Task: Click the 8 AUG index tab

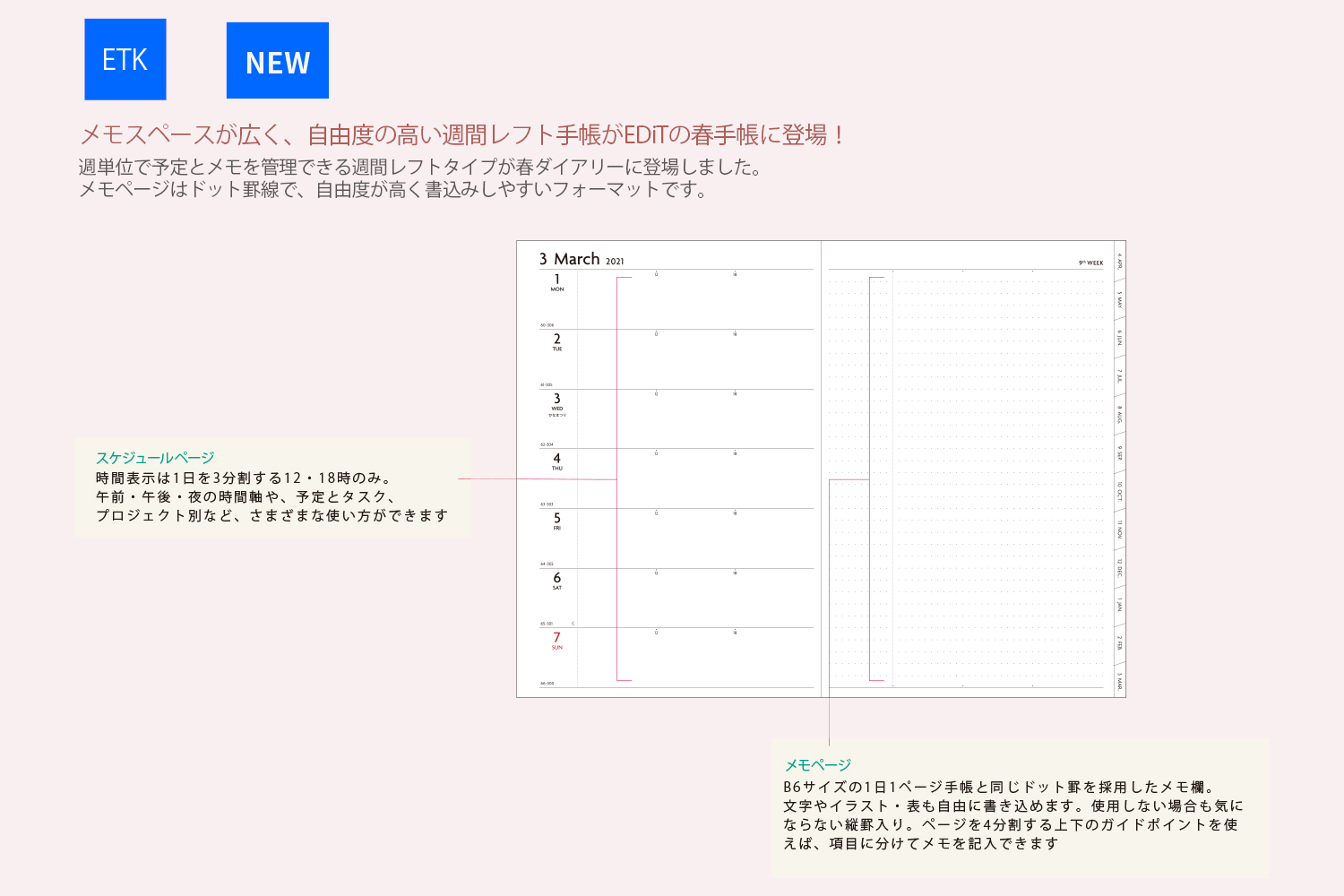Action: 1120,415
